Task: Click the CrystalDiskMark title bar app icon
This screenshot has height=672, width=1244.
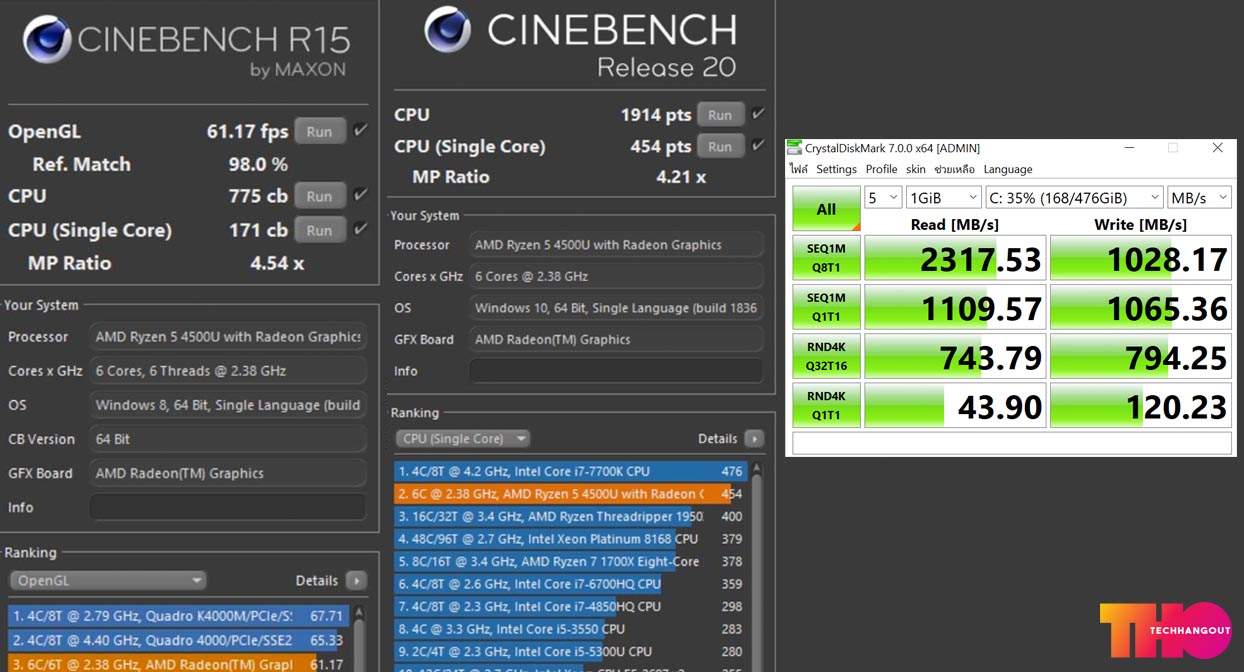Action: pos(794,148)
